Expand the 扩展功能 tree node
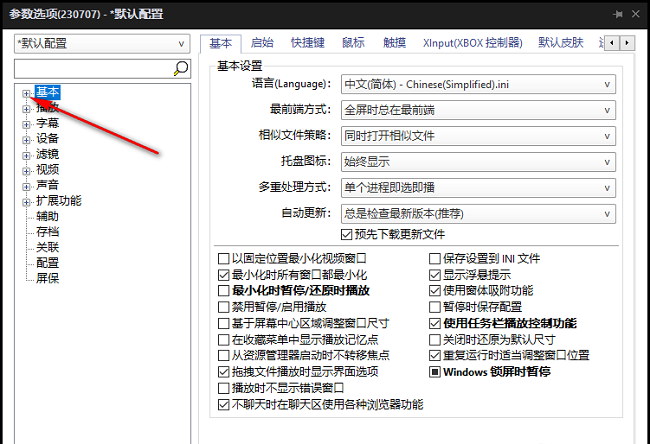The width and height of the screenshot is (650, 444). pos(26,202)
